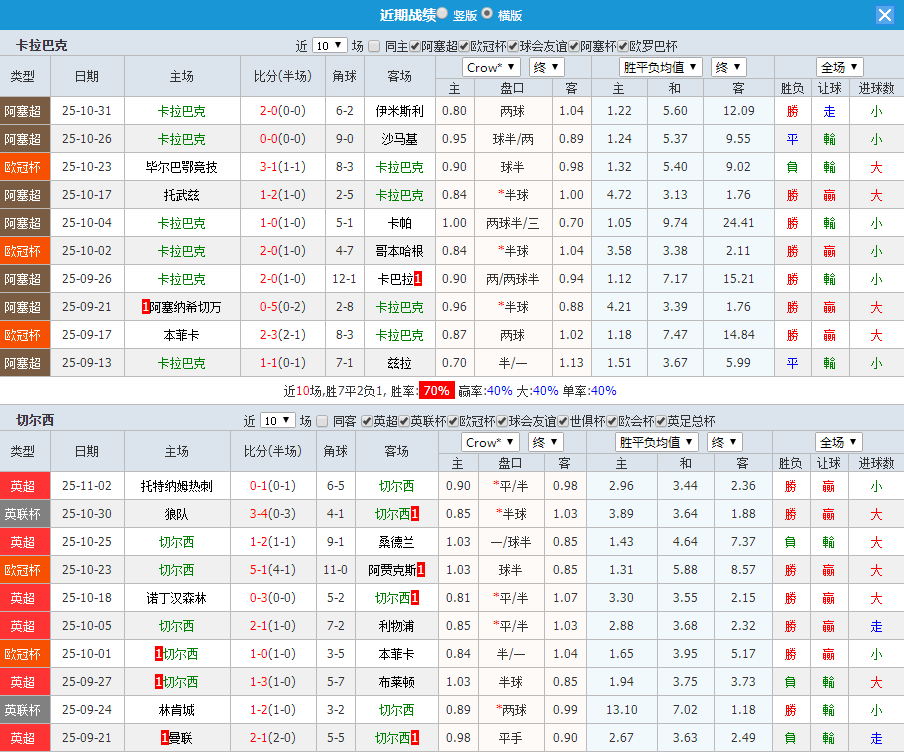Click the 利物浦 away team link
Viewport: 904px width, 753px height.
(395, 626)
